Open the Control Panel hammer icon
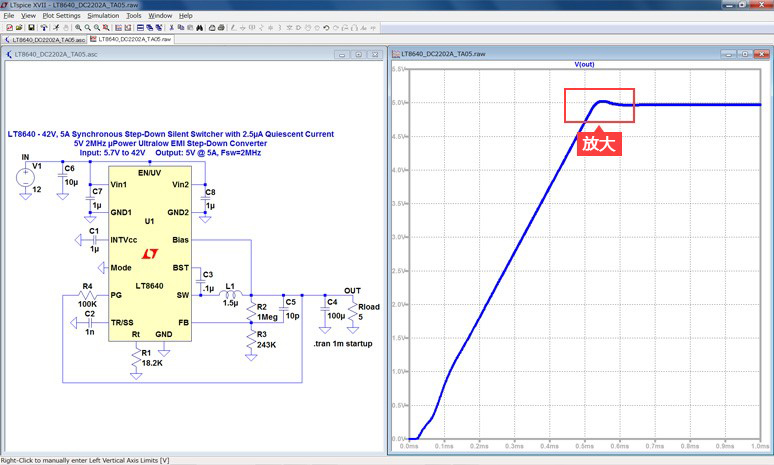Screen dimensions: 774x465 click(46, 27)
